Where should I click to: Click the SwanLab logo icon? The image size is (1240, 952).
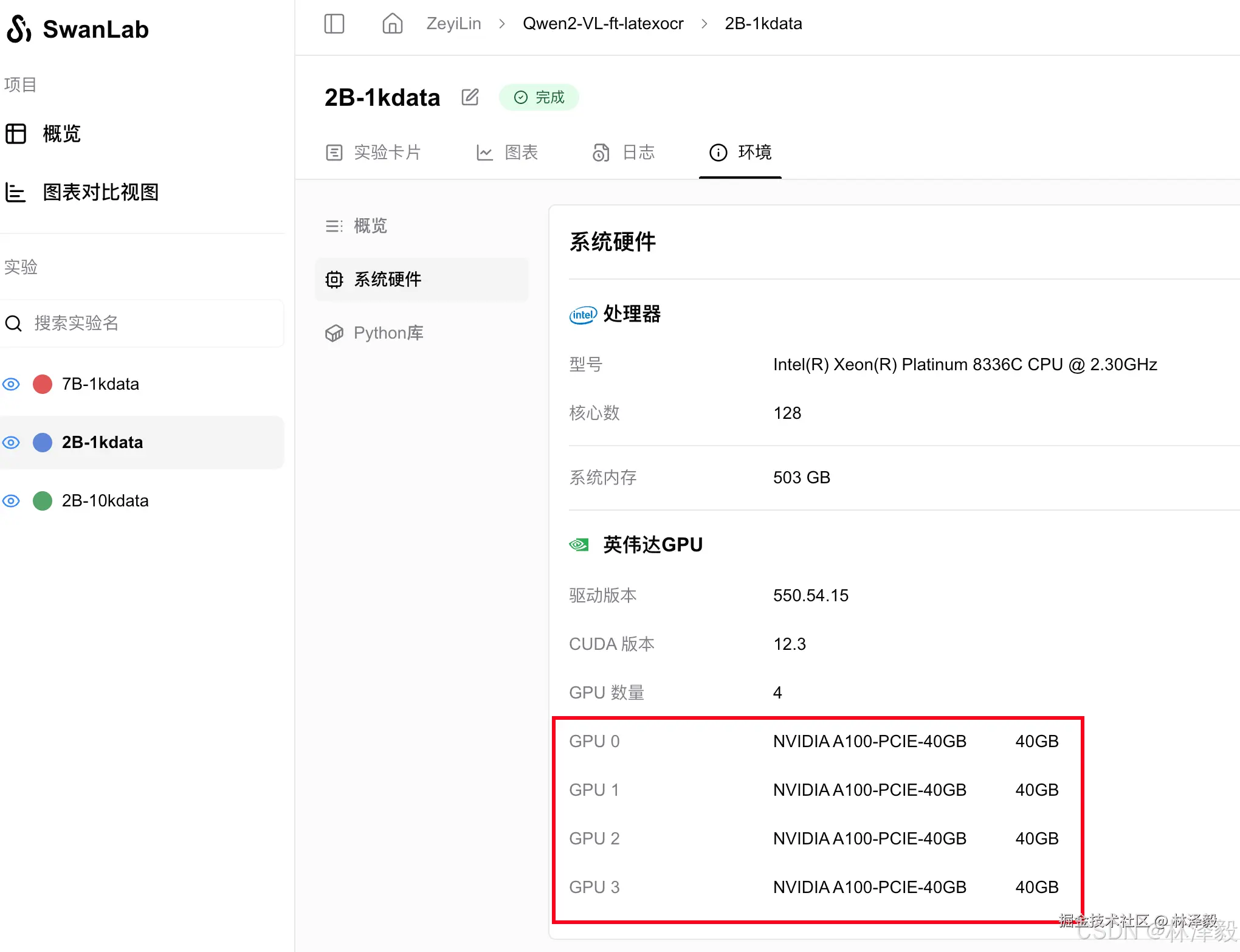(17, 29)
